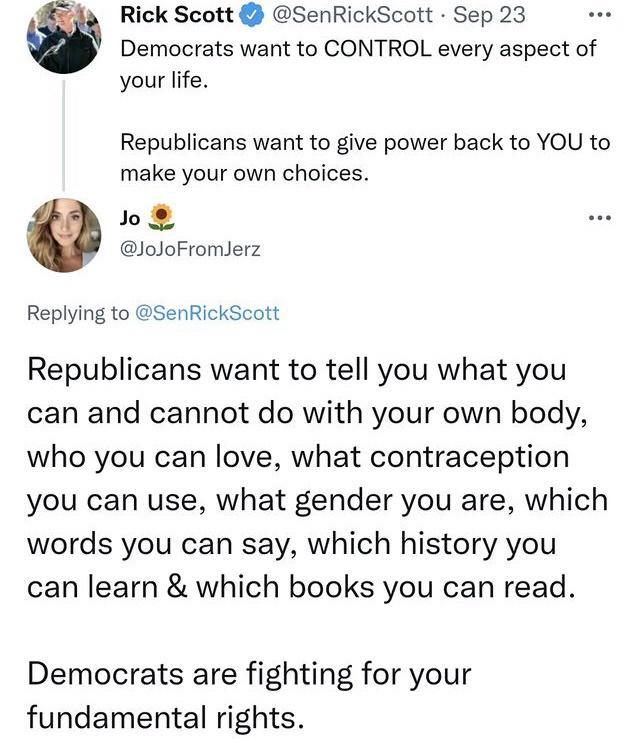Select the 'Republicans want to give power' paragraph
The image size is (640, 739).
click(x=364, y=157)
